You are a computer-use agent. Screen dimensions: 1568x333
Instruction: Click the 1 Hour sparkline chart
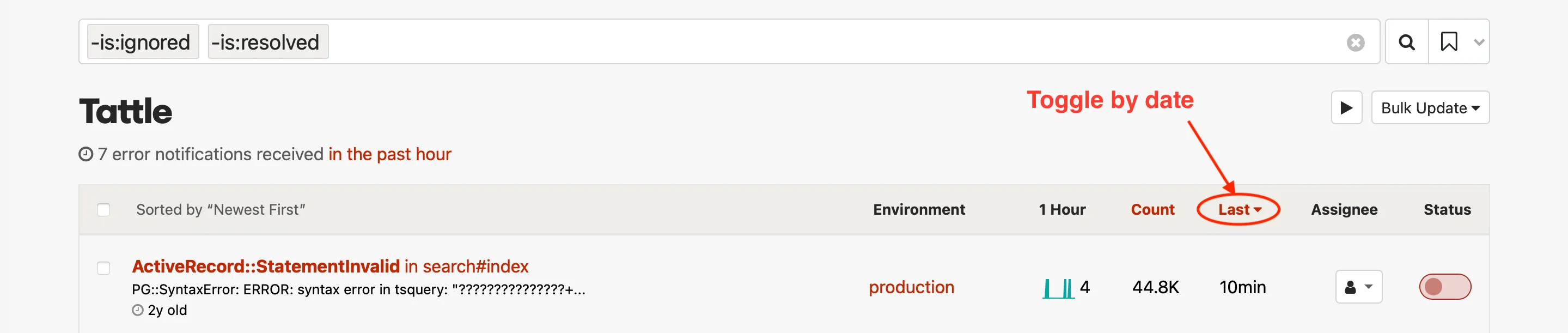point(1058,287)
